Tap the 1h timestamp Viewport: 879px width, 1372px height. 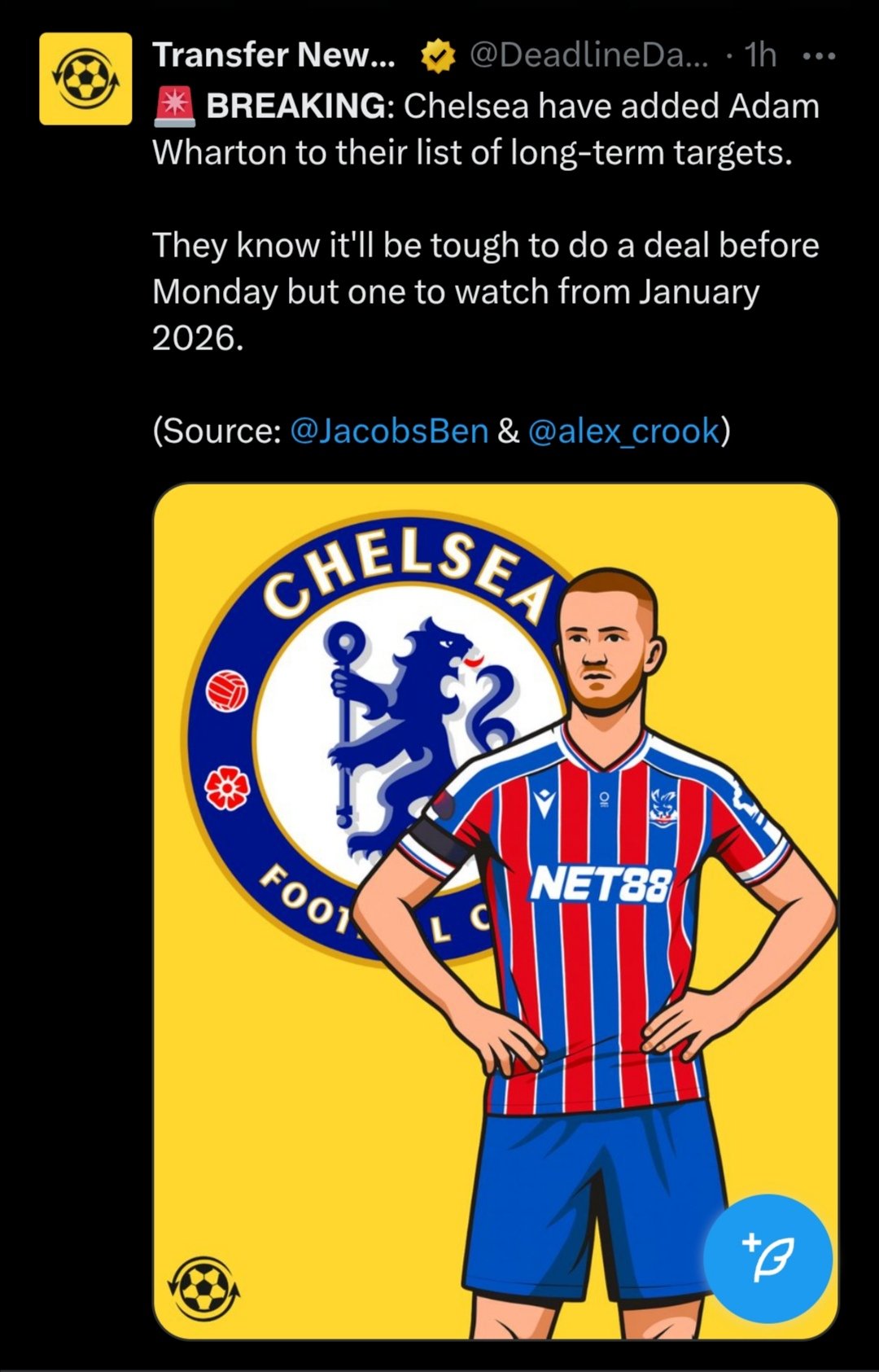point(760,55)
